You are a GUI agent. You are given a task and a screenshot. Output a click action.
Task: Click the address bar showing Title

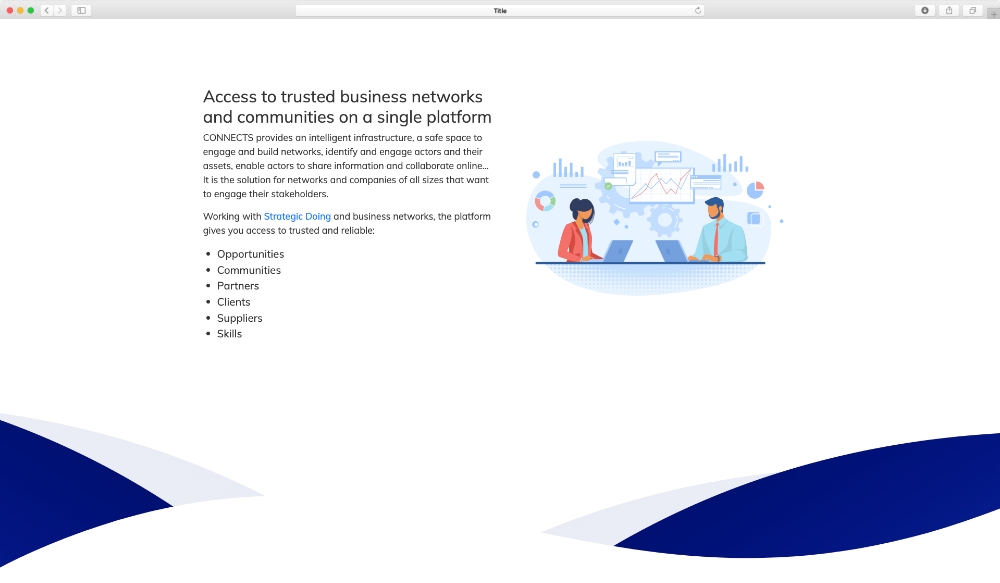499,10
